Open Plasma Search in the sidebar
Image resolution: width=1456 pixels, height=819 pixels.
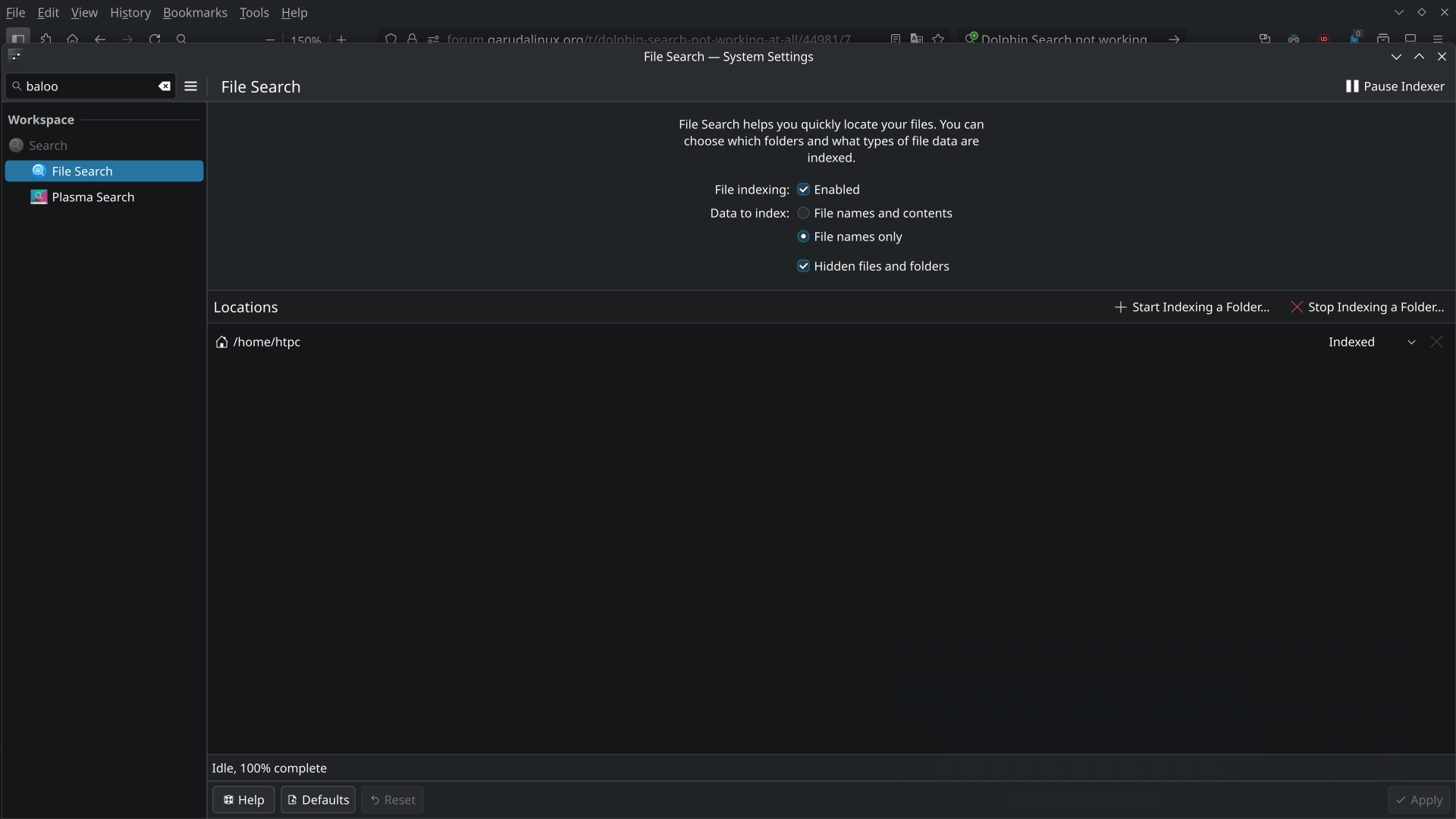click(93, 197)
